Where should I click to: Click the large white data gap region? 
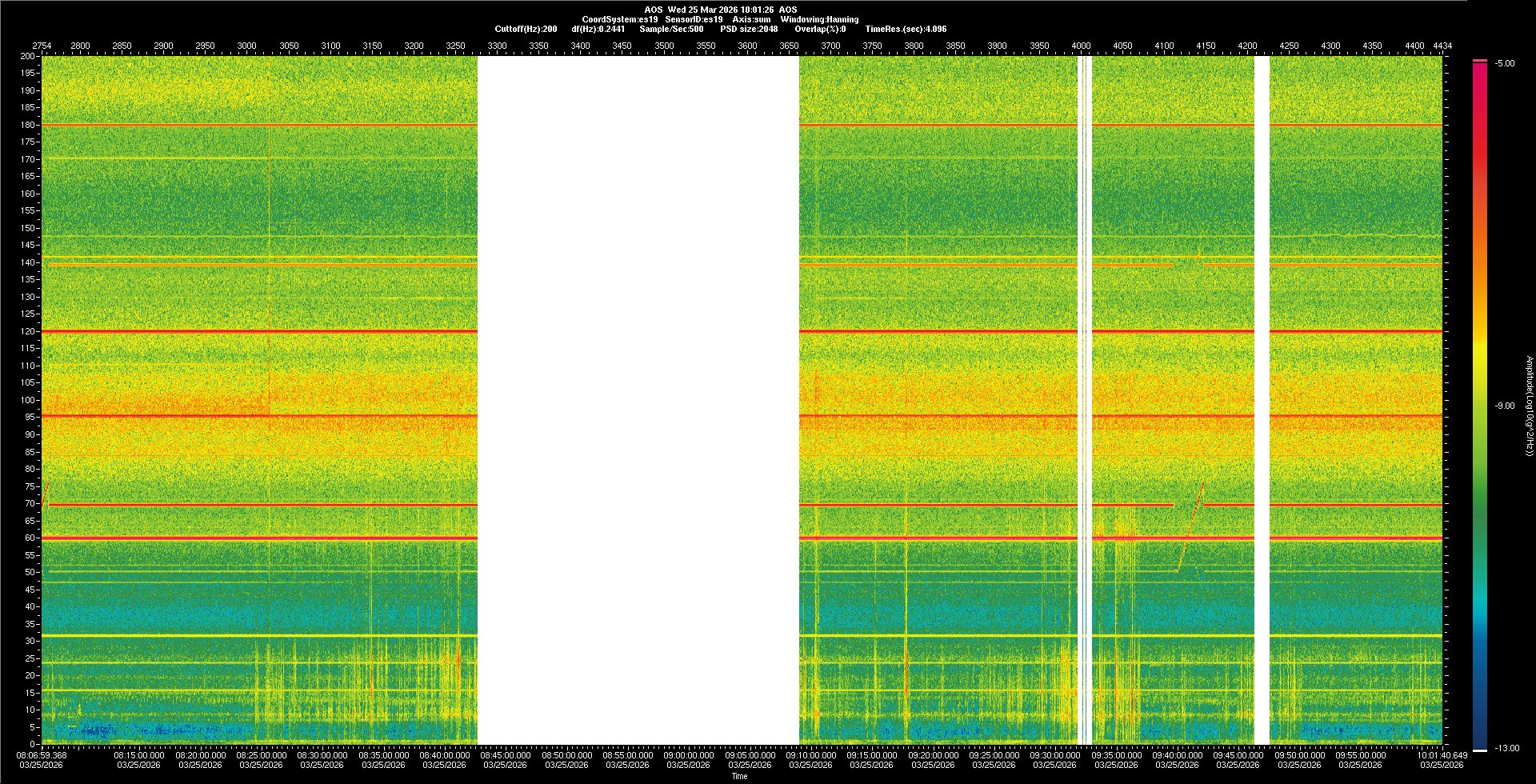(638, 400)
